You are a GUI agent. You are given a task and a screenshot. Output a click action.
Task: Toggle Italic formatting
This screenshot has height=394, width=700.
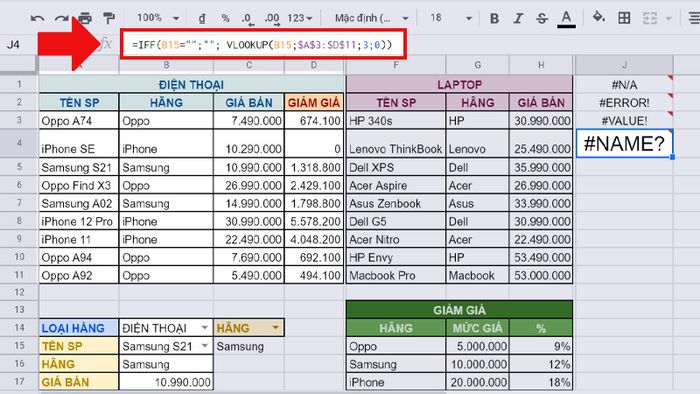[518, 18]
